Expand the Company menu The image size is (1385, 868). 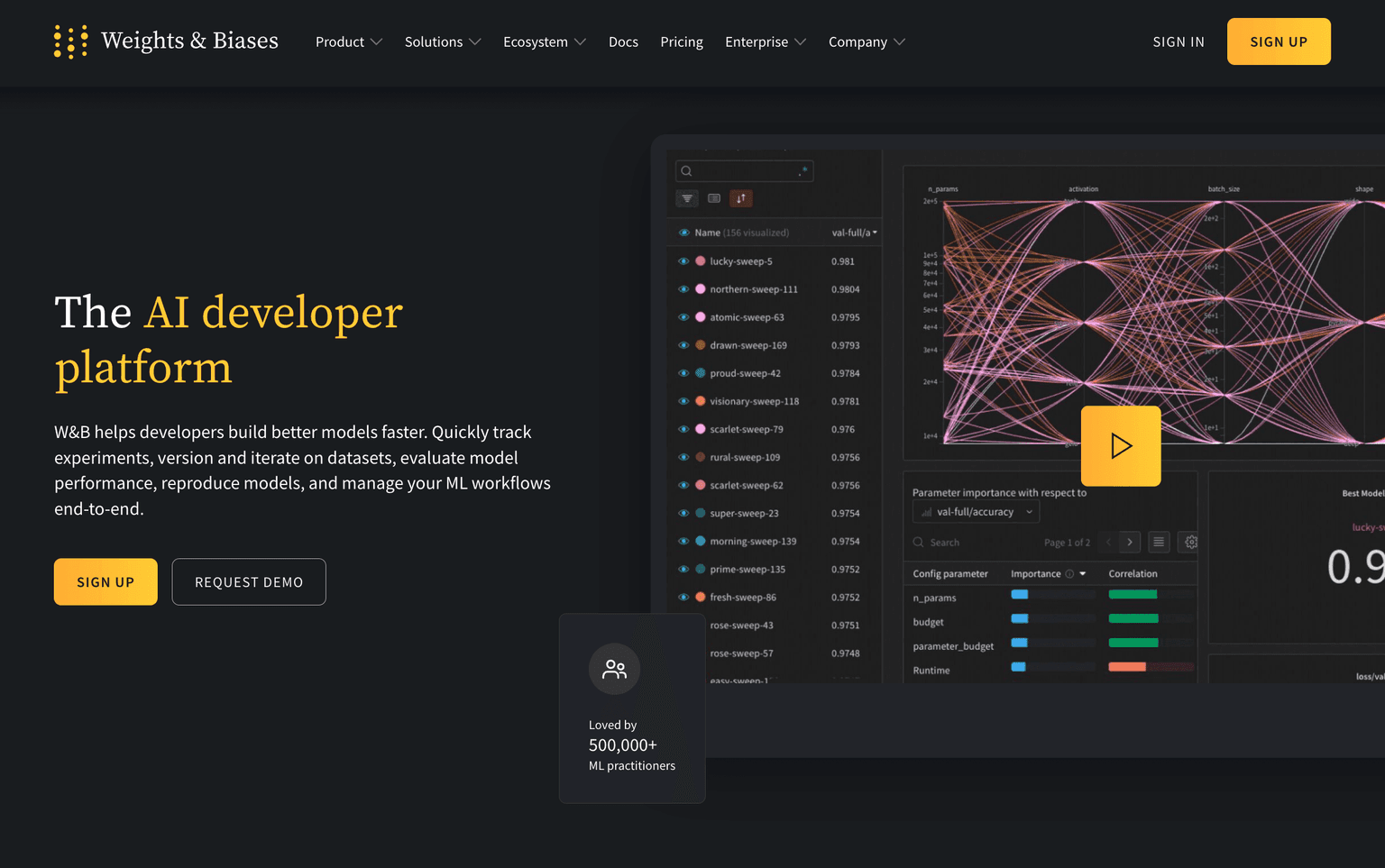(867, 41)
